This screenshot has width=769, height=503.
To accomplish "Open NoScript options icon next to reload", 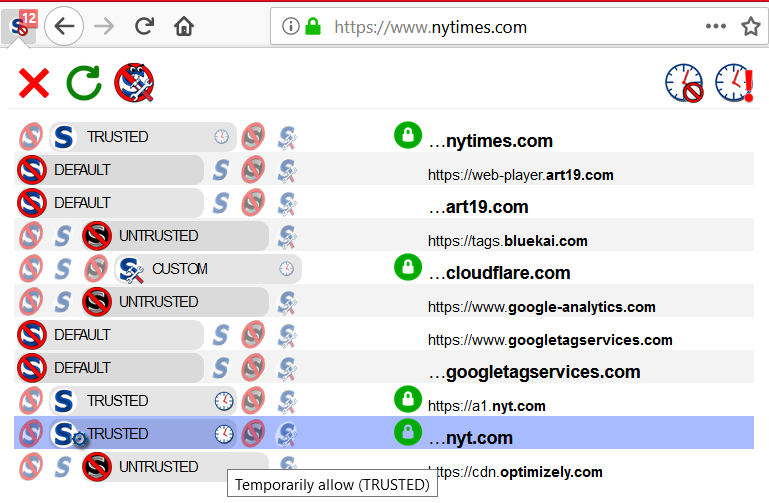I will click(133, 83).
